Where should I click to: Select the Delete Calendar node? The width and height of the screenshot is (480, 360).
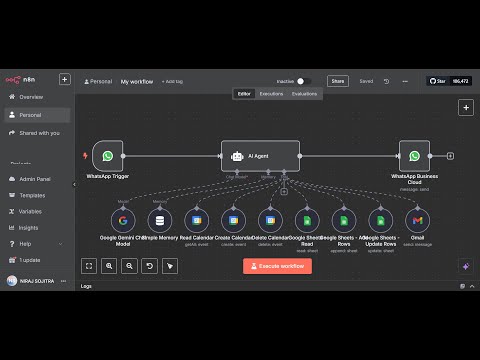point(270,220)
